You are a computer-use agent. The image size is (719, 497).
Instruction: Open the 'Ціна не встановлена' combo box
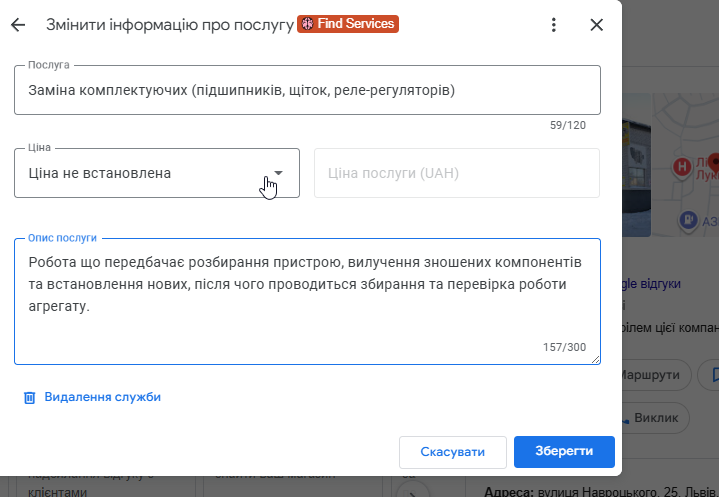click(140, 173)
